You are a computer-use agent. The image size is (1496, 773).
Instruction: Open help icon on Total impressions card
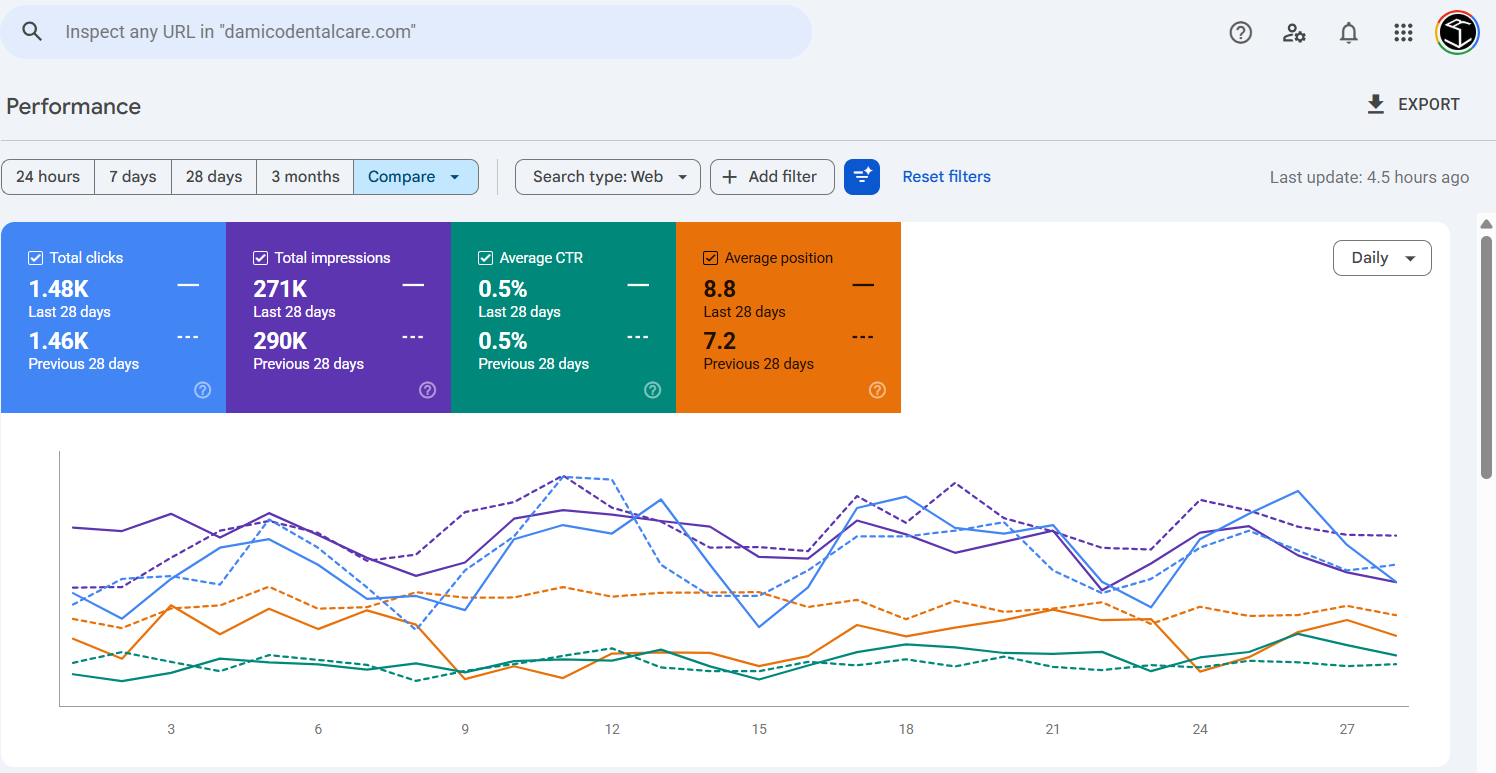pyautogui.click(x=428, y=390)
